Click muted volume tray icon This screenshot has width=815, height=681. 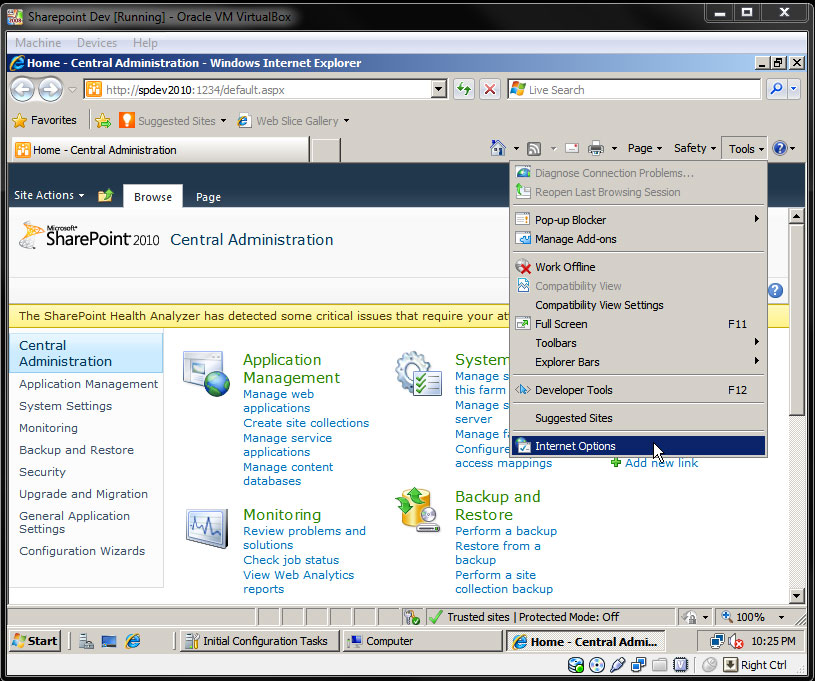[x=735, y=641]
